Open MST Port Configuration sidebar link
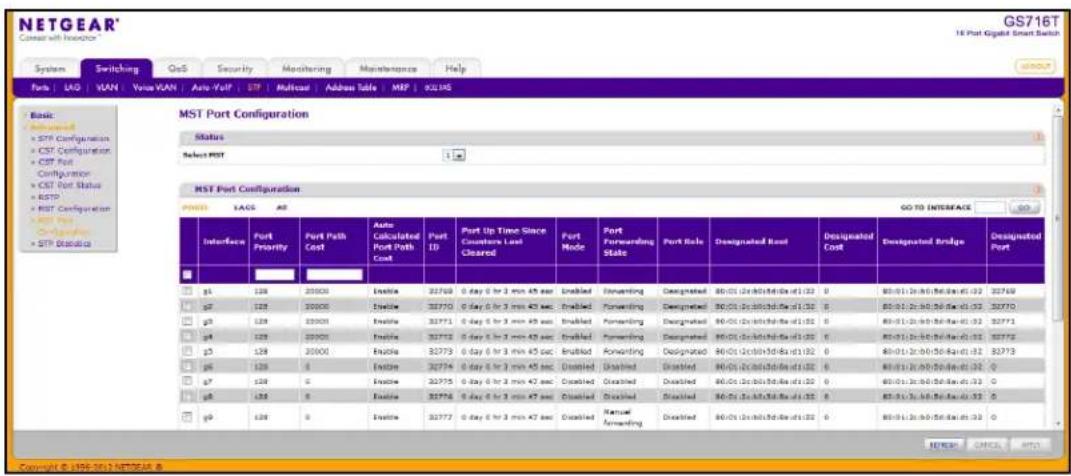 tap(64, 225)
